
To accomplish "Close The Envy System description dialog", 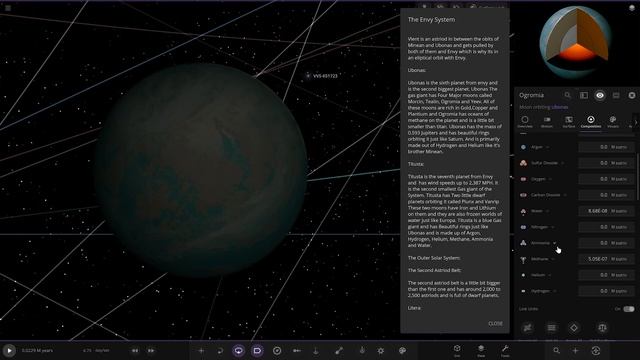I will [x=496, y=323].
